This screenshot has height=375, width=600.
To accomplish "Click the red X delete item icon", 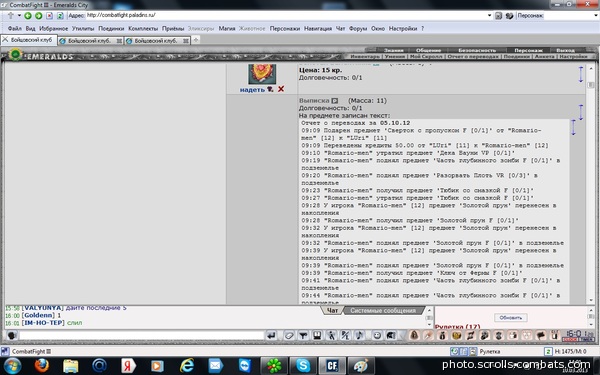I will pos(281,89).
